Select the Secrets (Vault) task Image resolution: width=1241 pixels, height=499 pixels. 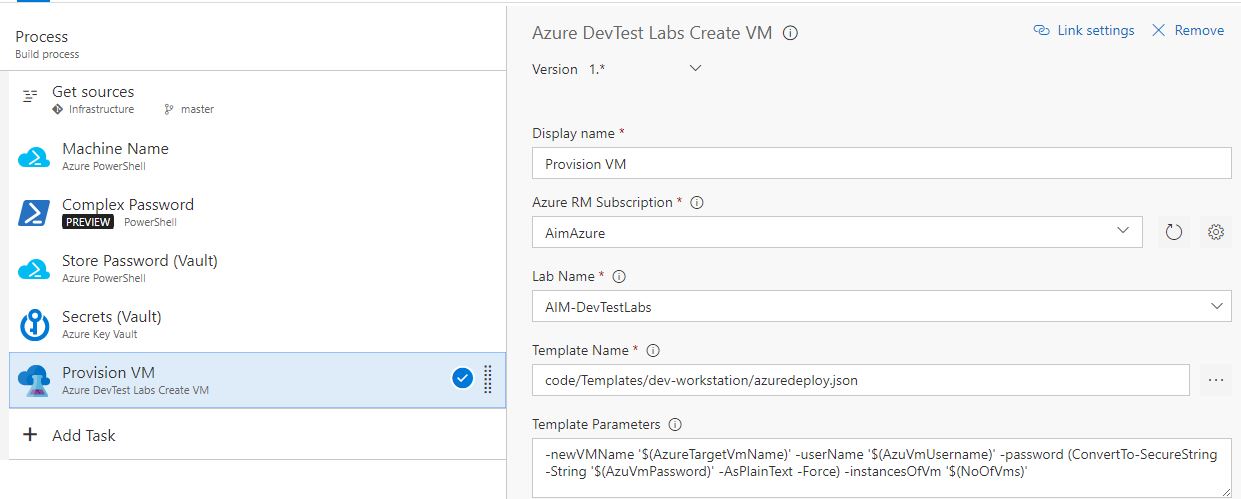pyautogui.click(x=257, y=324)
